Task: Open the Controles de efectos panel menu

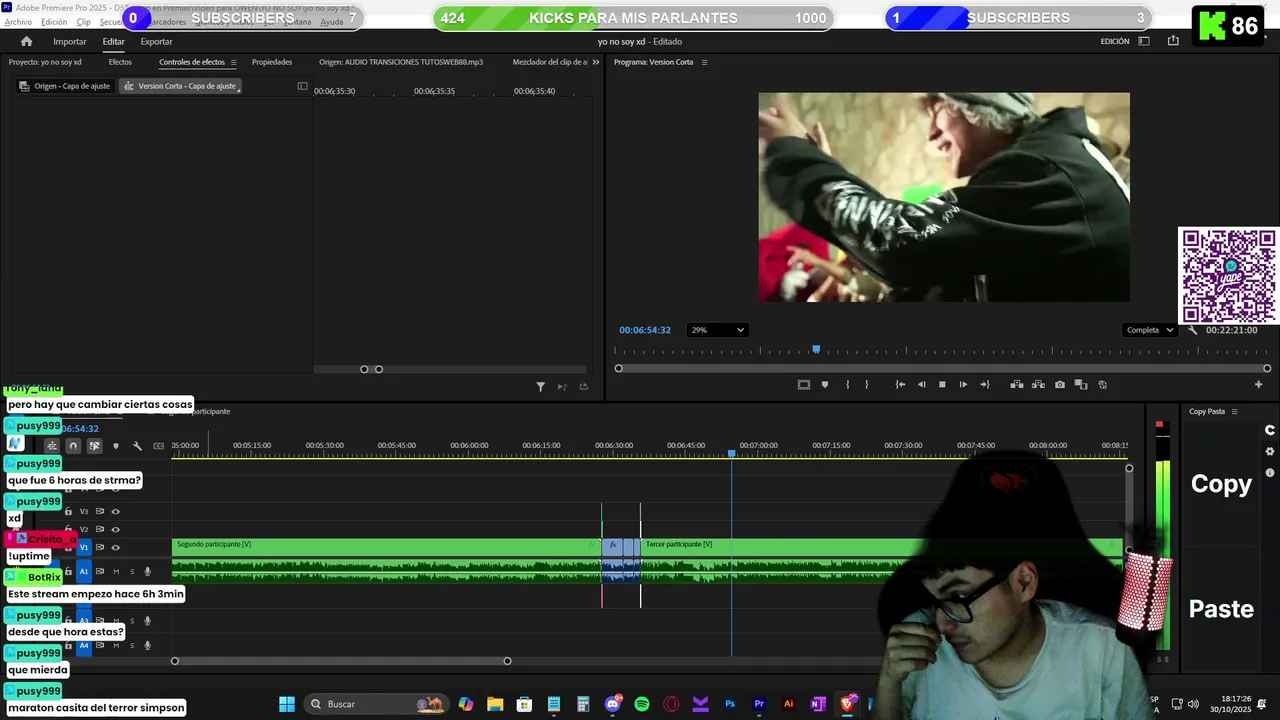Action: [233, 62]
